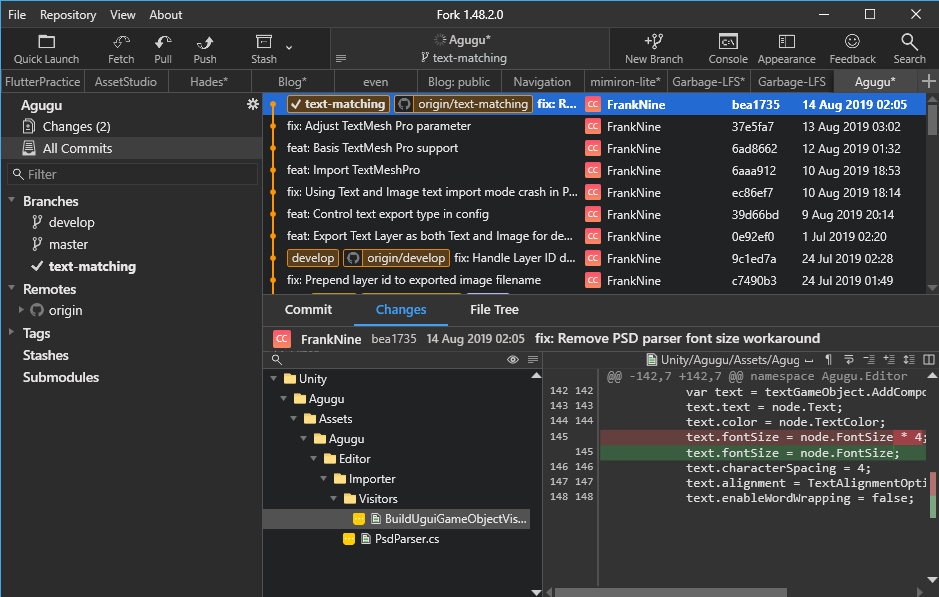939x597 pixels.
Task: Switch to the AssetStudio repository tab
Action: coord(126,81)
